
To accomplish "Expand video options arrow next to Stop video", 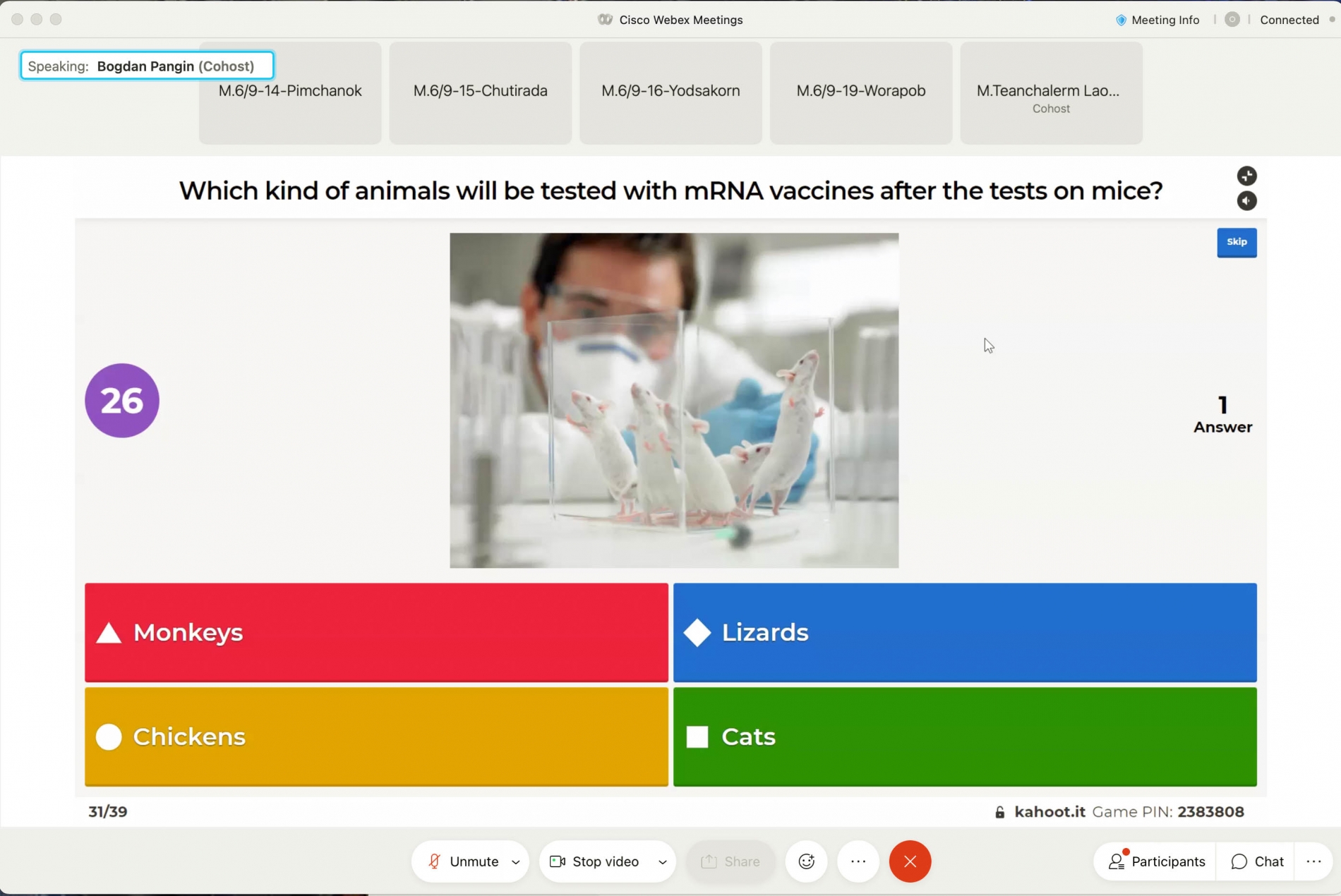I will [x=662, y=862].
